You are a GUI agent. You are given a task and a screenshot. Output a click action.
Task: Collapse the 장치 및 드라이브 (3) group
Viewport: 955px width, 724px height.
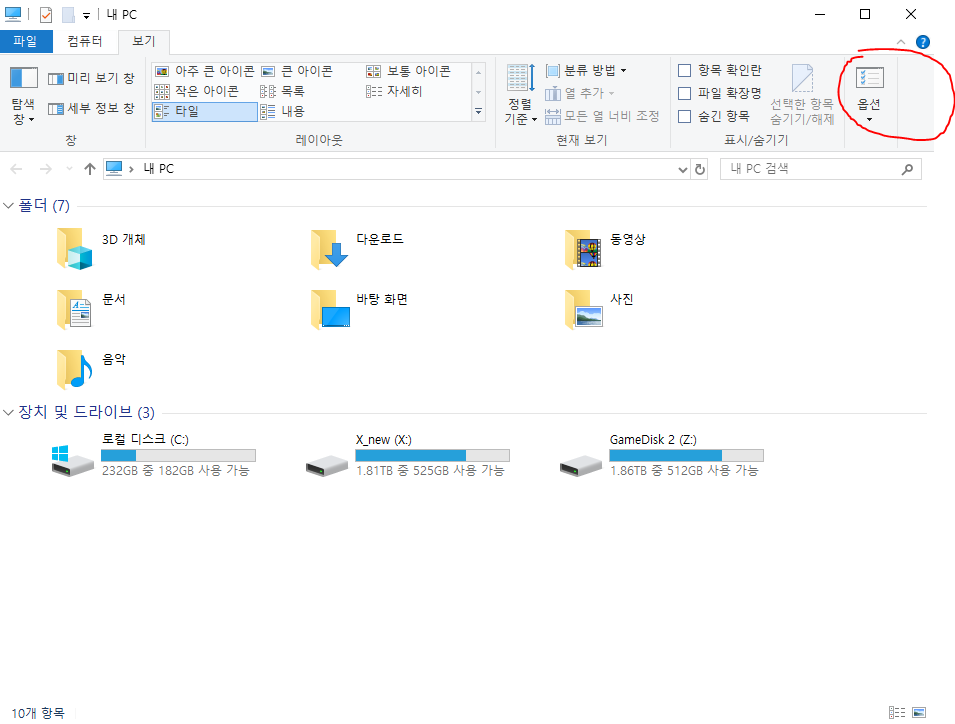click(x=9, y=413)
